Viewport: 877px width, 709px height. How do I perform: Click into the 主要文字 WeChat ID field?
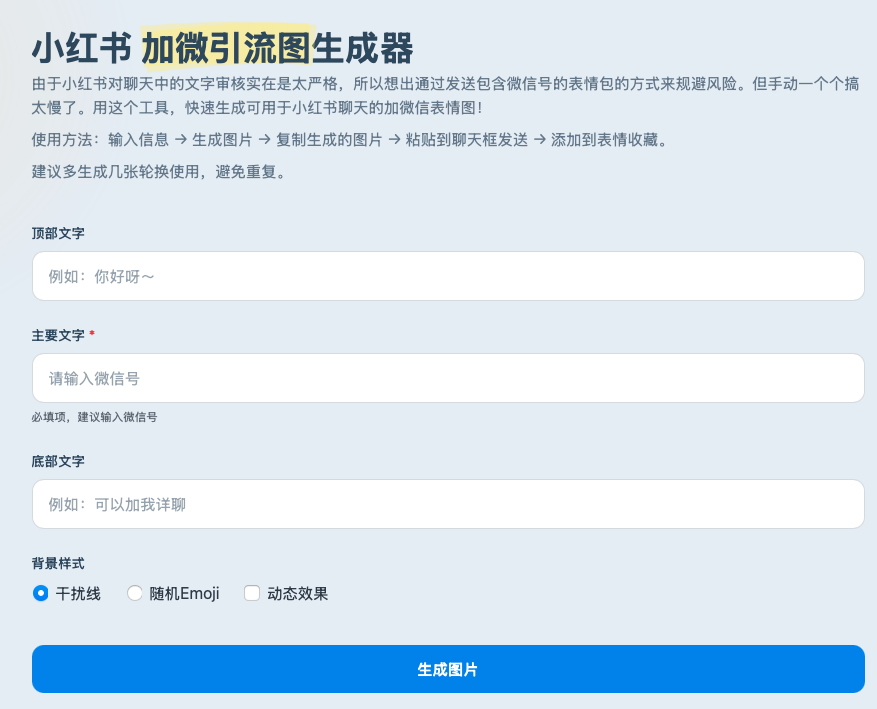coord(448,378)
